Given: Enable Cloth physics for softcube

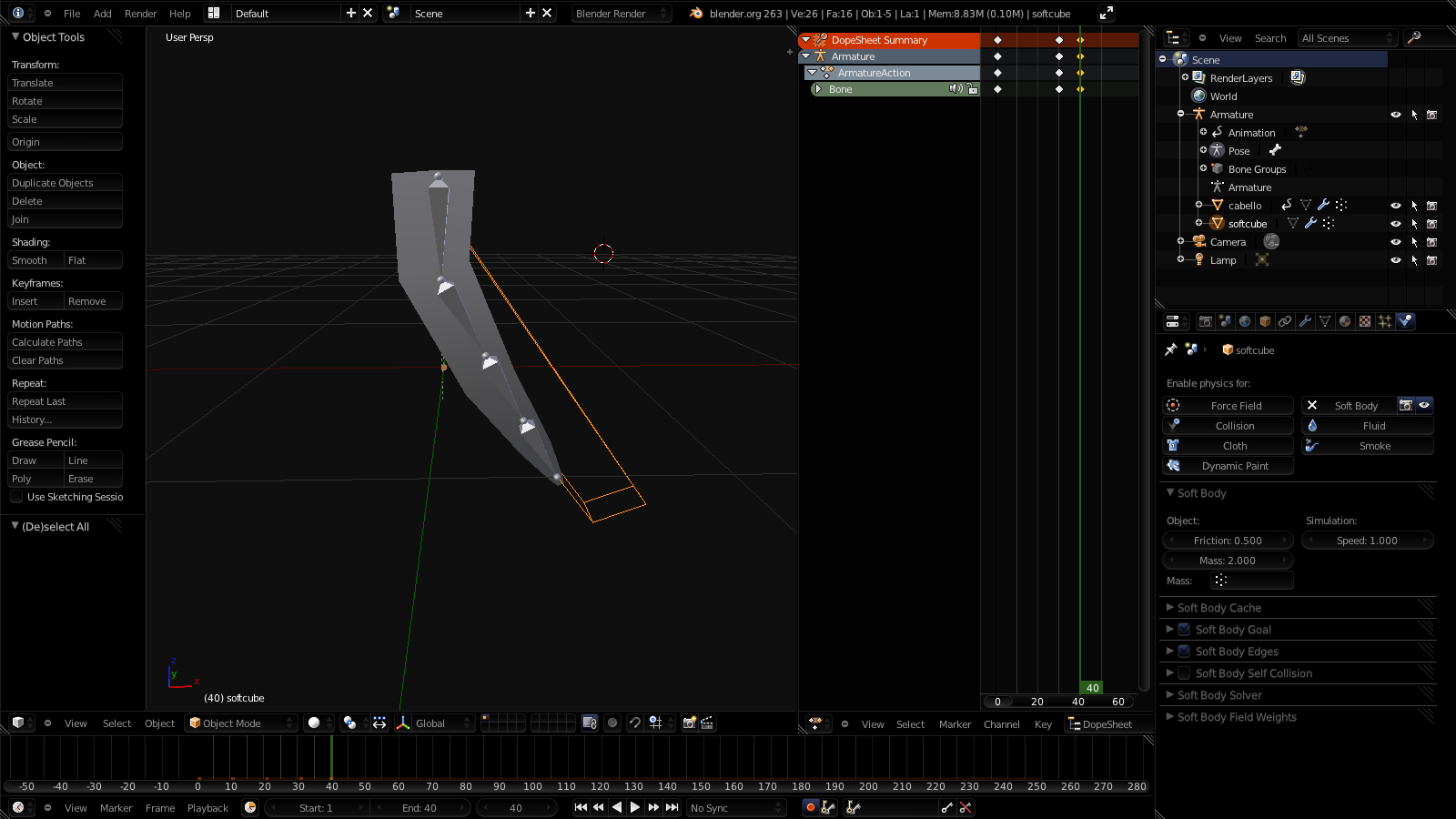Looking at the screenshot, I should click(1228, 446).
